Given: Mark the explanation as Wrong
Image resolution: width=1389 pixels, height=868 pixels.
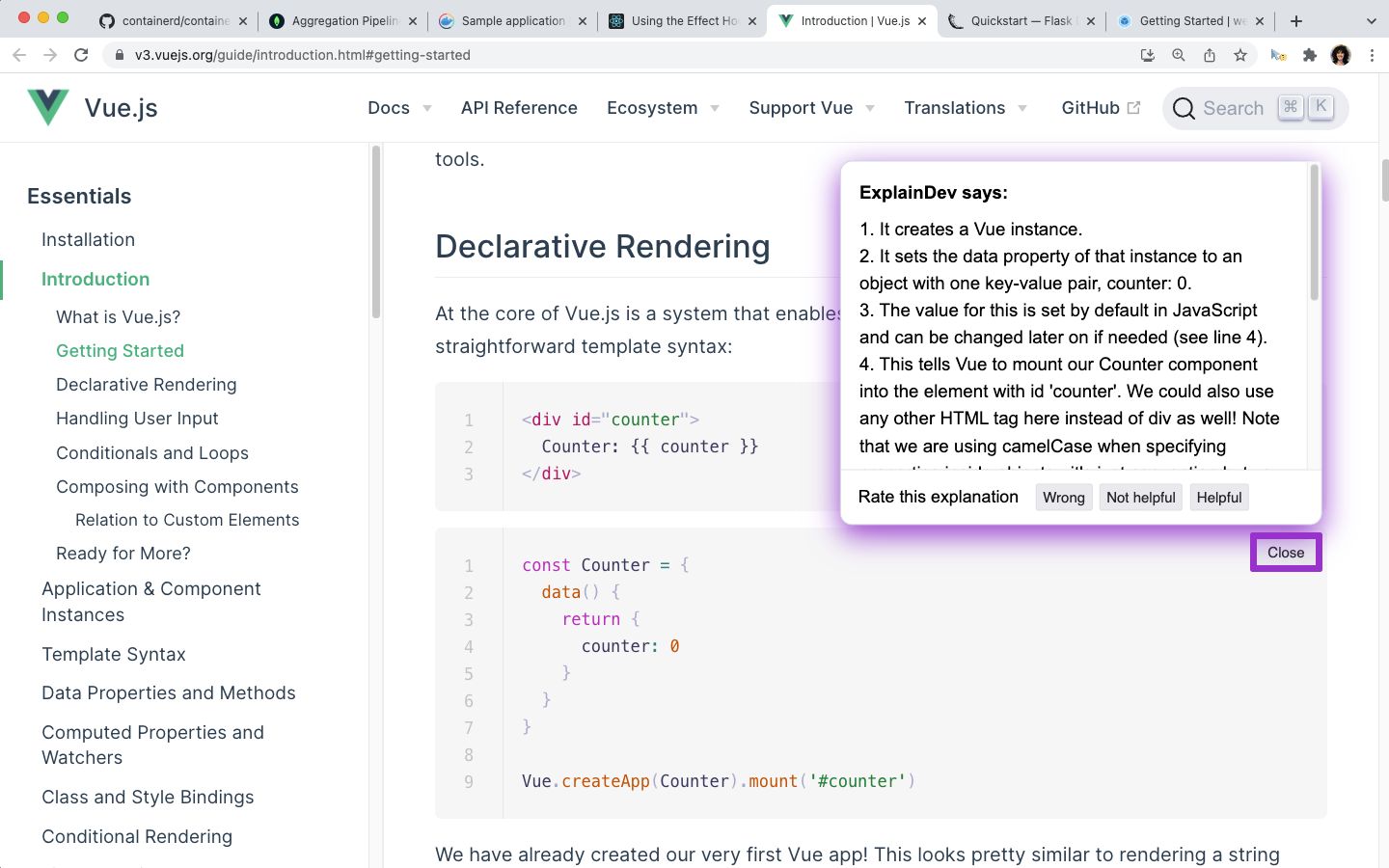Looking at the screenshot, I should coord(1063,497).
